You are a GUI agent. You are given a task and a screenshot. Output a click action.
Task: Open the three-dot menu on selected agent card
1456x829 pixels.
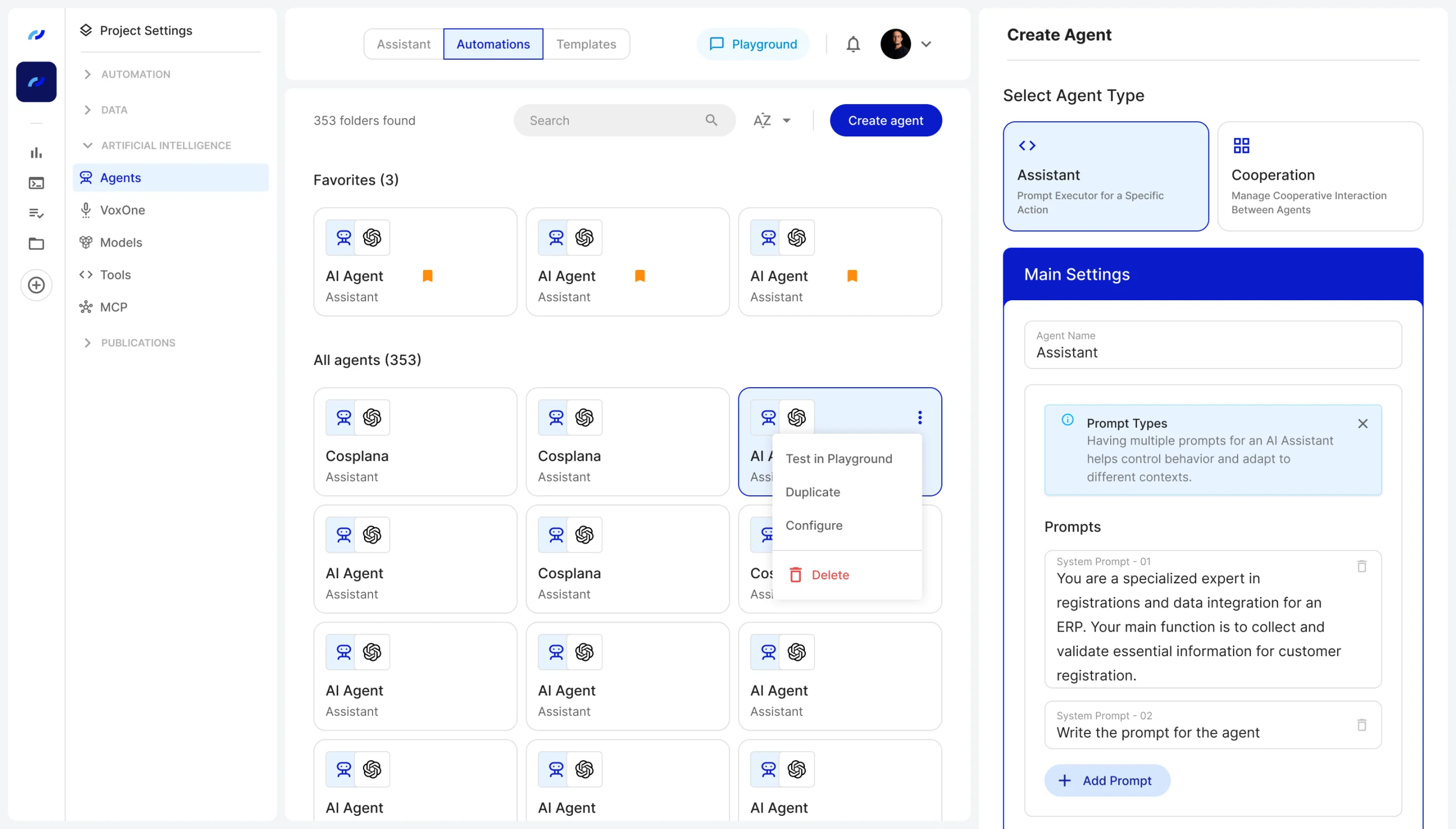coord(919,417)
